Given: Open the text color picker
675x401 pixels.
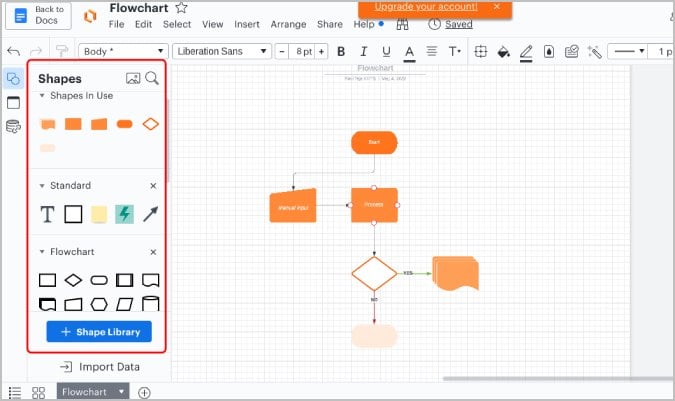Looking at the screenshot, I should [x=409, y=52].
